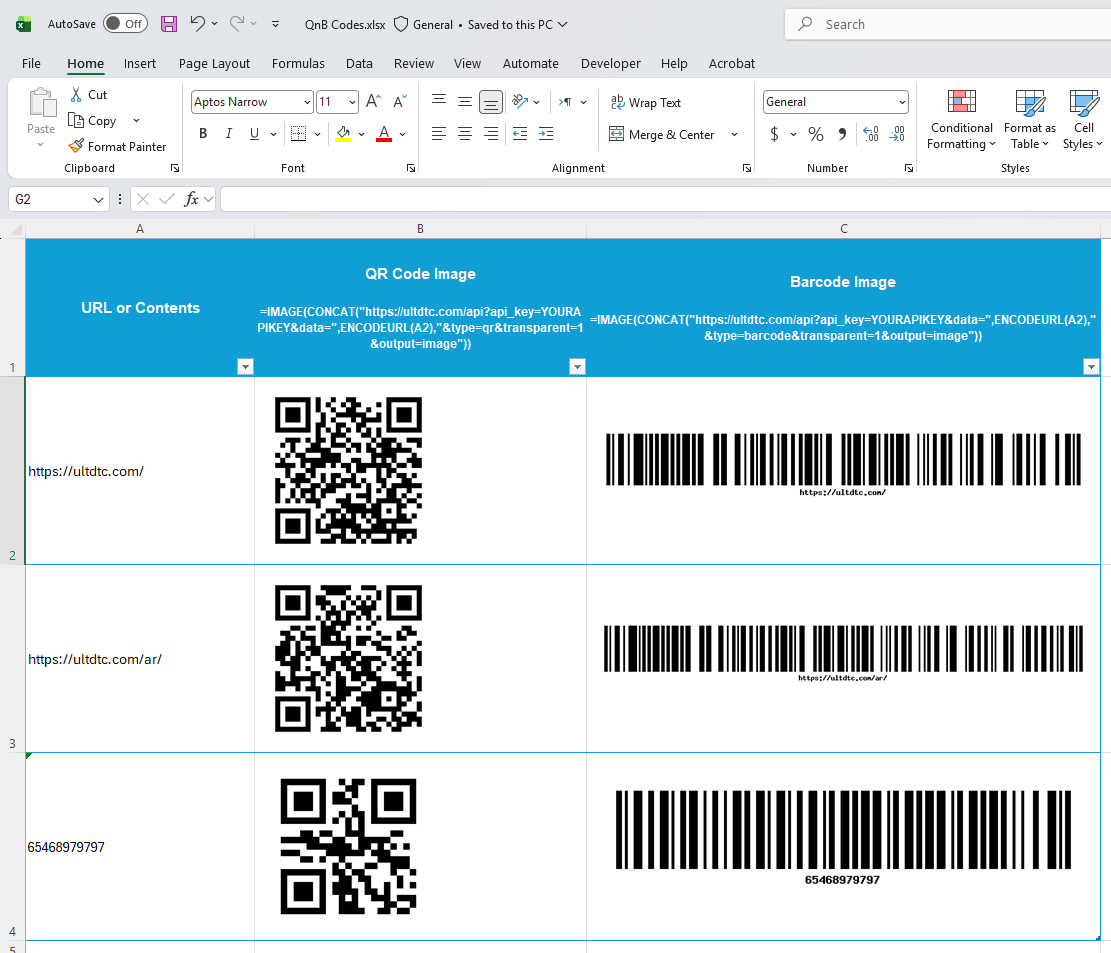Click the Increase Font Size icon
This screenshot has height=953, width=1111.
(x=373, y=101)
